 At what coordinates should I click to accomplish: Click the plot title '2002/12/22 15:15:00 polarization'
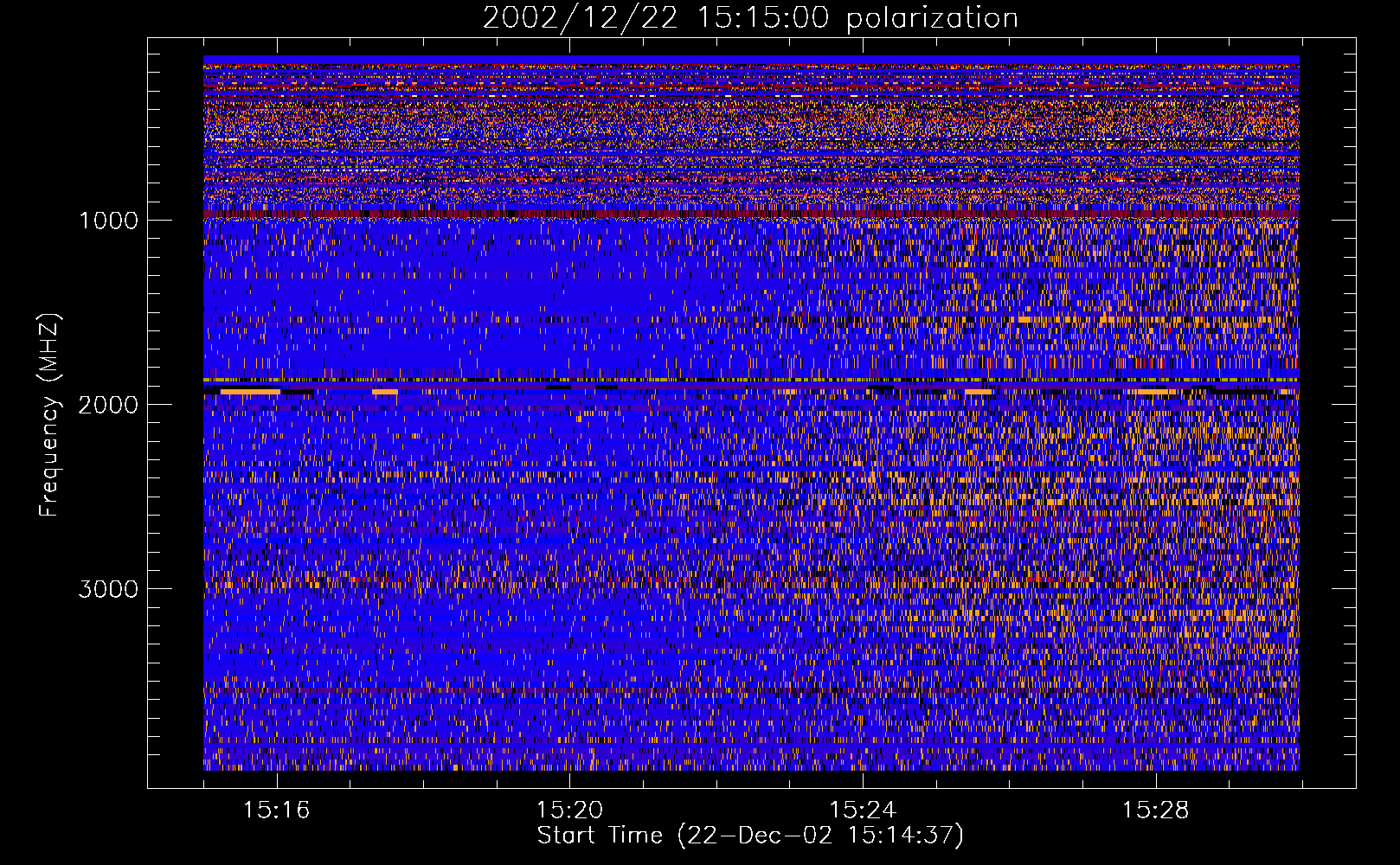point(750,18)
